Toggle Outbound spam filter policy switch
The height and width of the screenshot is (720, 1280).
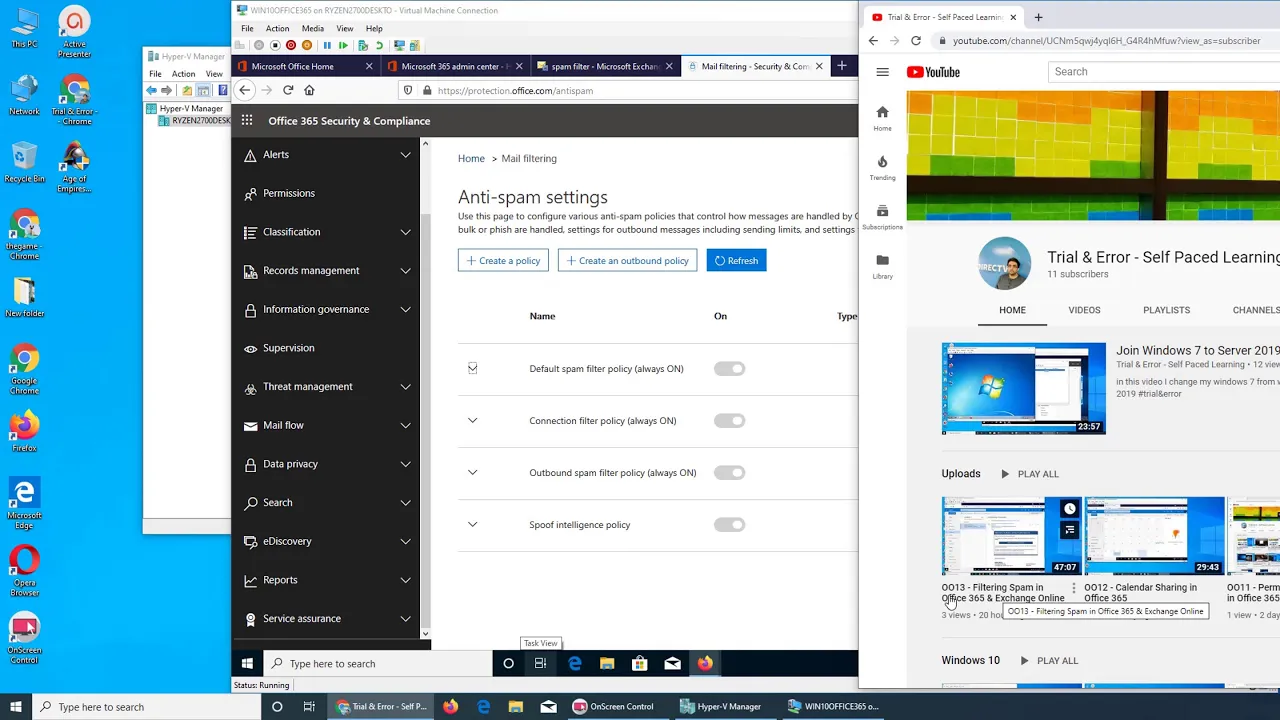click(x=729, y=473)
